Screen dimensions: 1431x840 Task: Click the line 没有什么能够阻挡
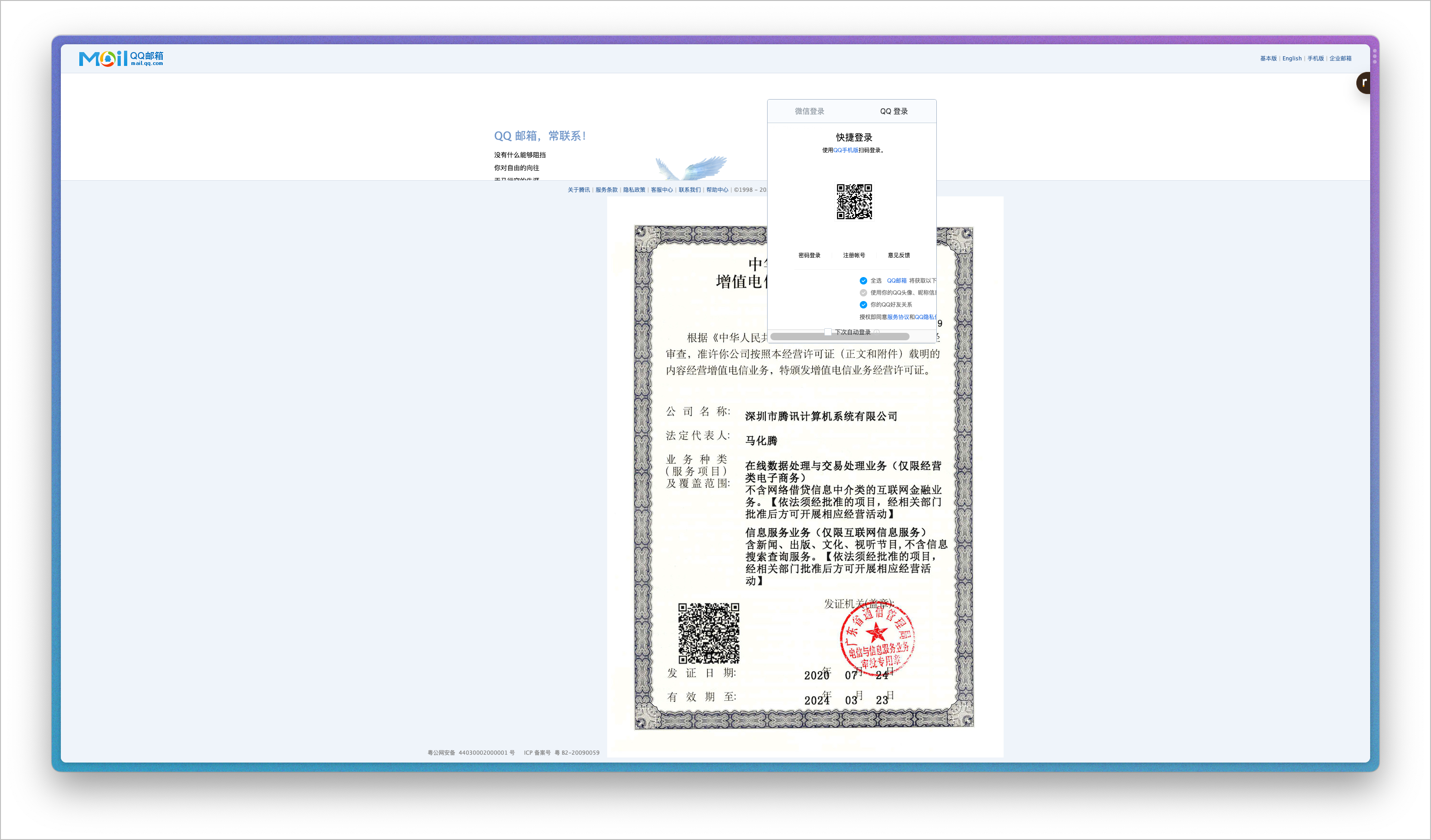[520, 155]
